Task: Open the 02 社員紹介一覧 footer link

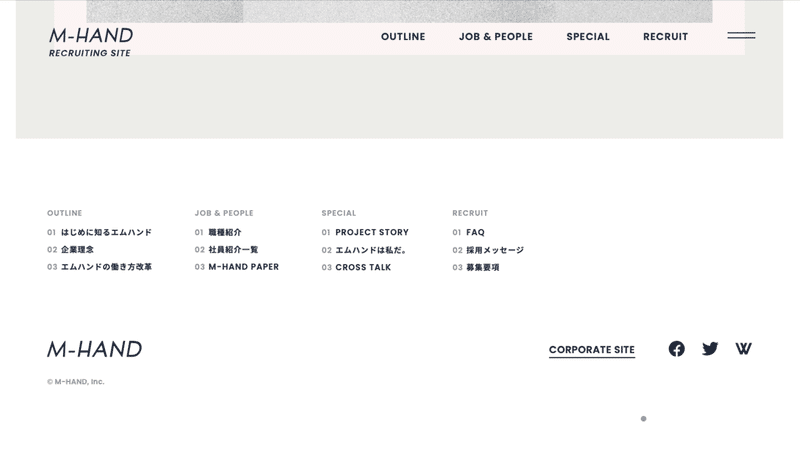Action: point(227,249)
